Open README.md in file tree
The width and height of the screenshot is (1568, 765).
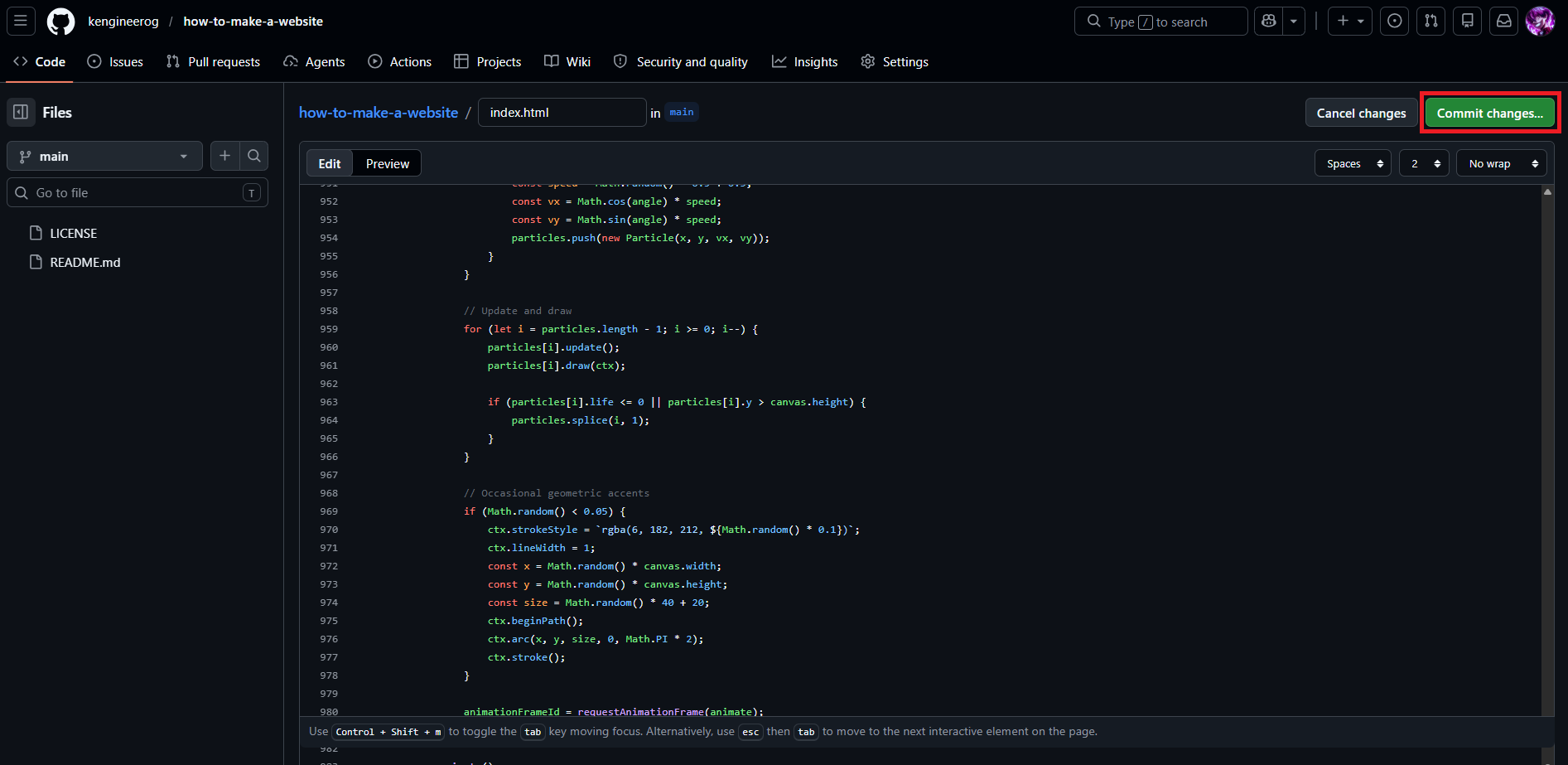coord(85,263)
